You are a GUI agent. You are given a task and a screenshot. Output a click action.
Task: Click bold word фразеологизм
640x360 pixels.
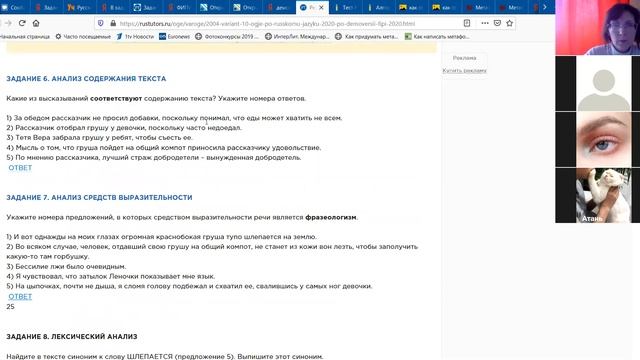click(x=331, y=217)
